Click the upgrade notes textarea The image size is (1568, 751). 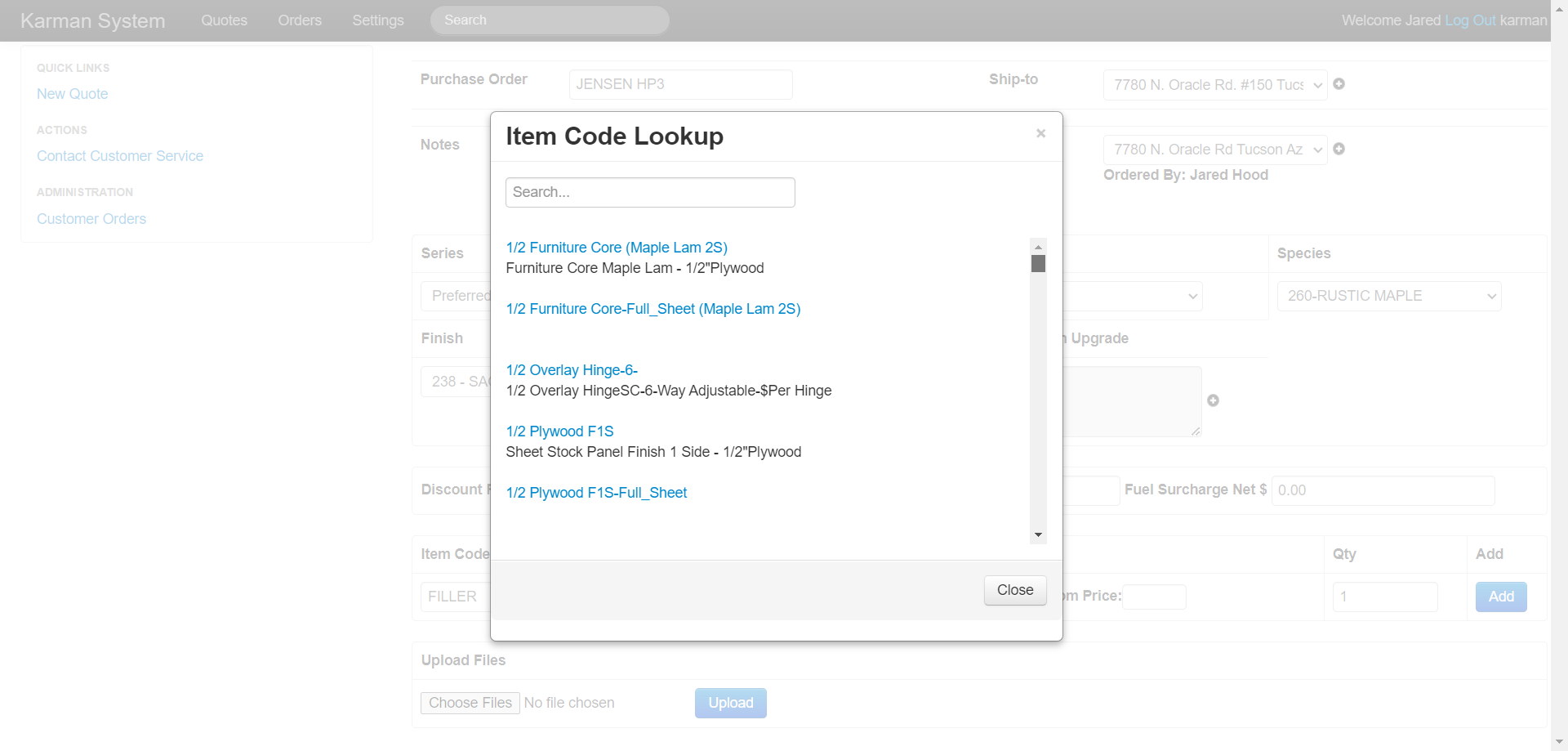(1133, 401)
